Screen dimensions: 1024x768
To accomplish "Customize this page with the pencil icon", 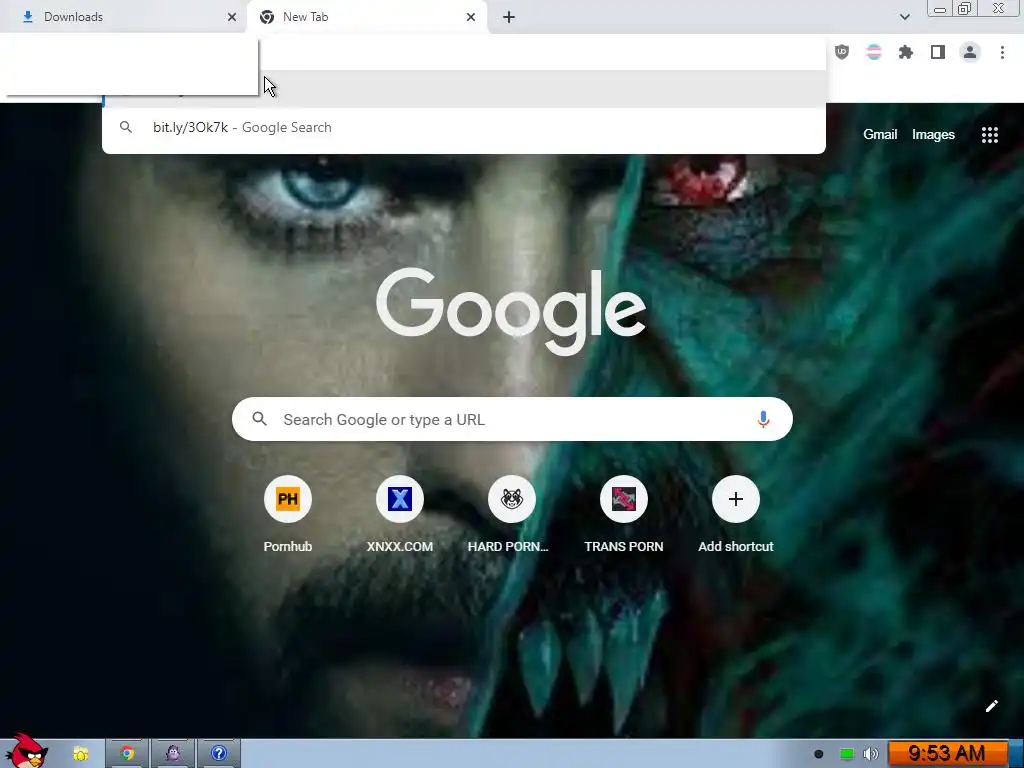I will pos(991,706).
